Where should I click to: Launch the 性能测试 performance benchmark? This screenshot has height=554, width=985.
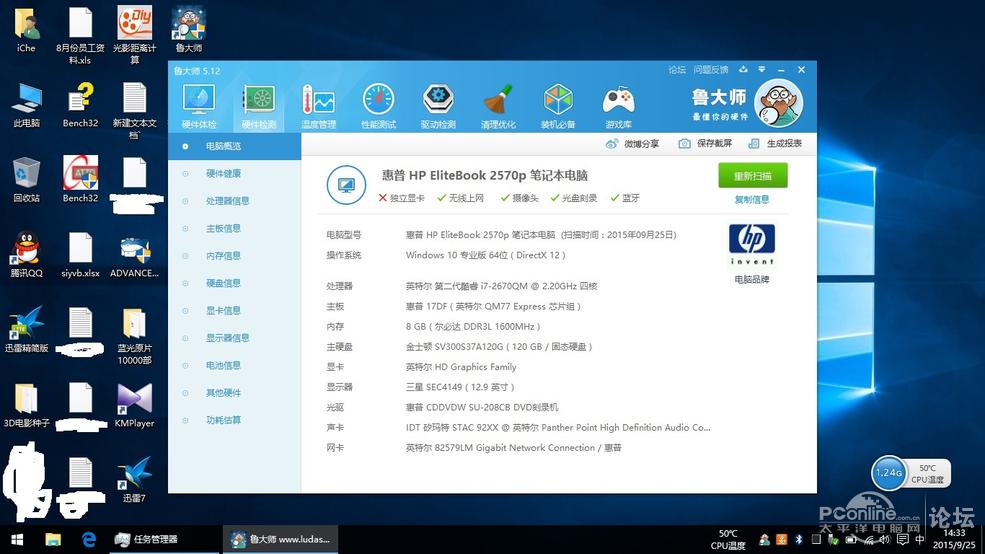click(x=378, y=107)
